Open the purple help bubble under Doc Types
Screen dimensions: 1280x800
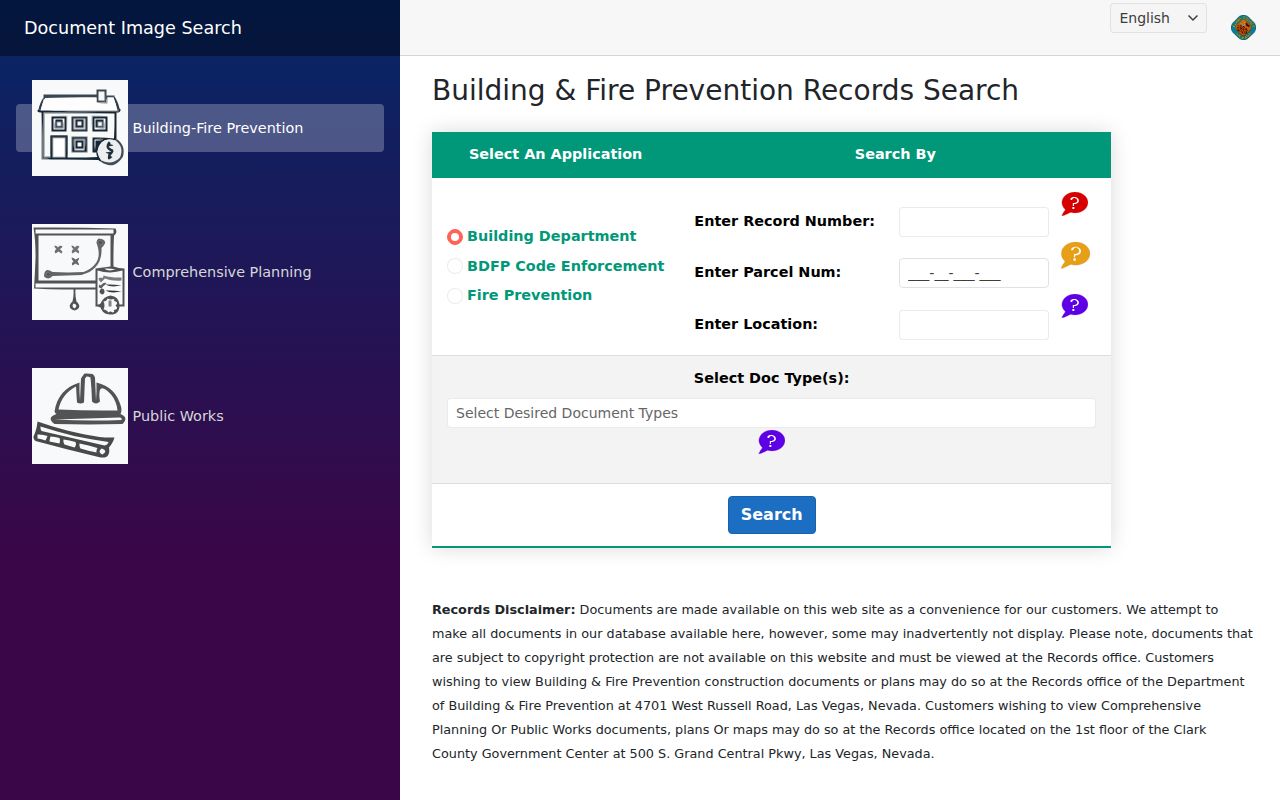point(771,442)
